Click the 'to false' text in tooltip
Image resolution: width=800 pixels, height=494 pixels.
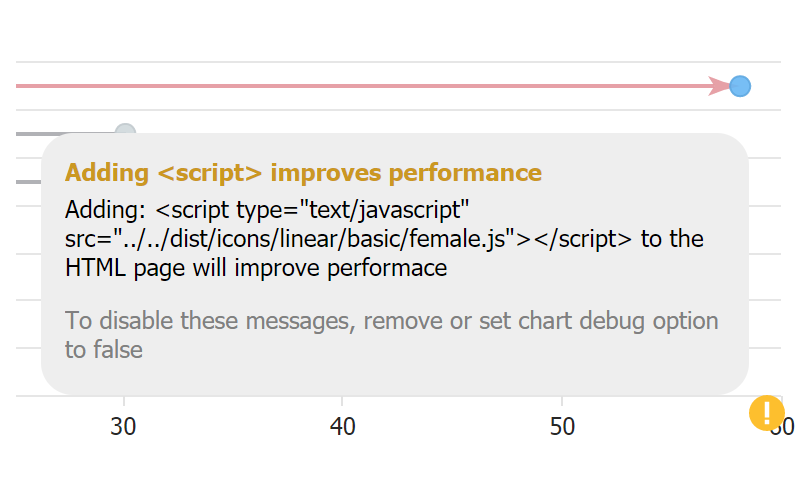(x=104, y=349)
